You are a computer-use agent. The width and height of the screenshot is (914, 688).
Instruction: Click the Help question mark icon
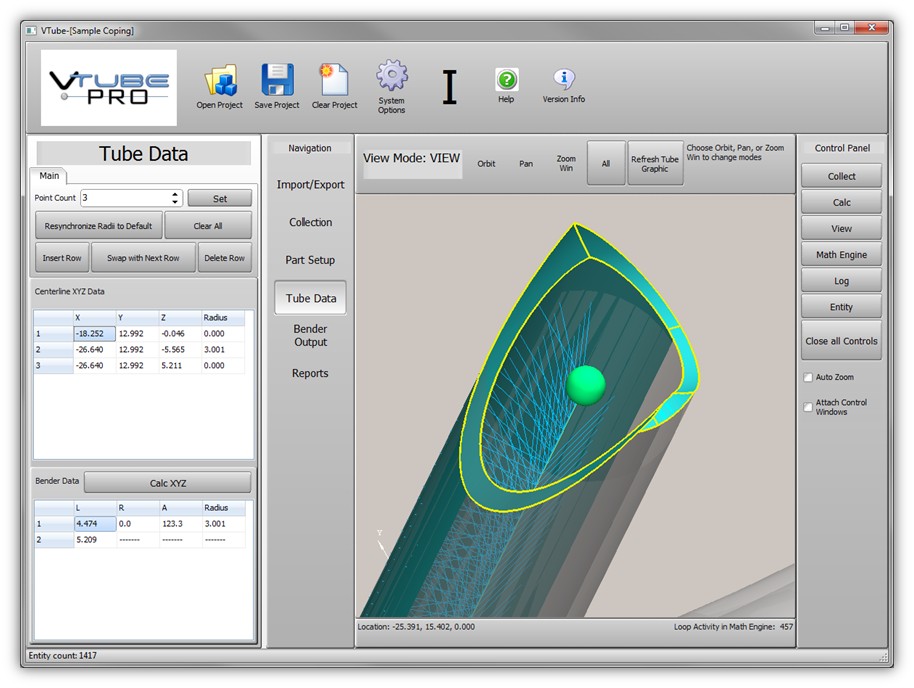click(506, 80)
